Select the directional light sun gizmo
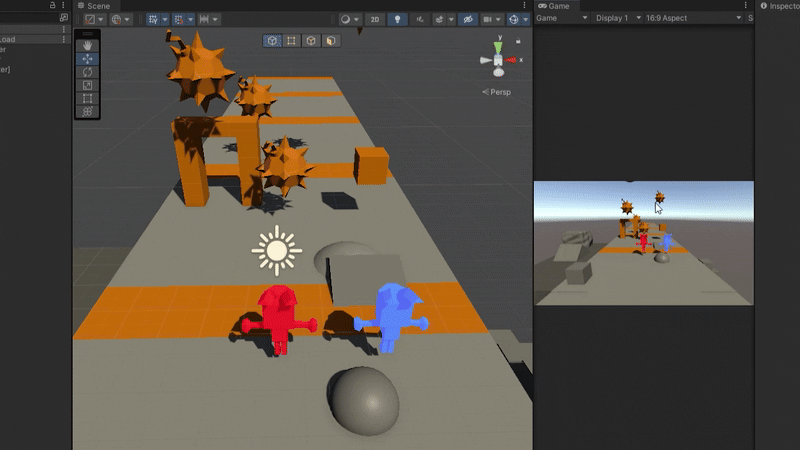 click(x=277, y=251)
